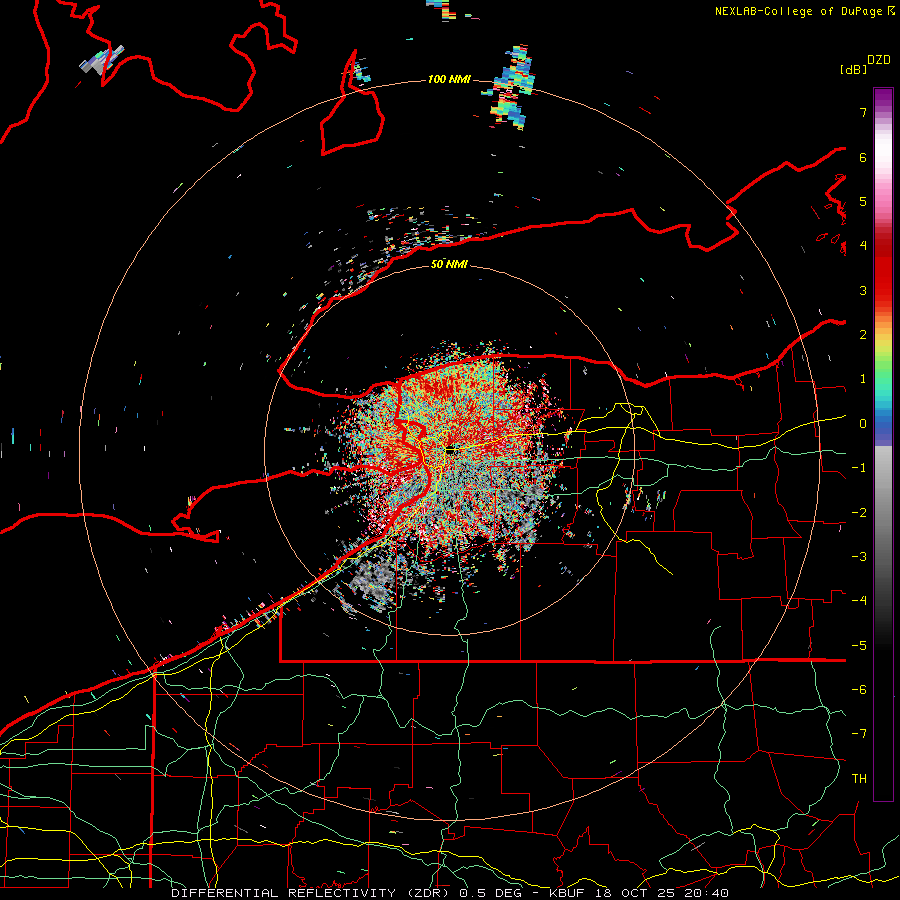This screenshot has height=900, width=900.
Task: Click the -7 tick label on color scale
Action: point(859,734)
